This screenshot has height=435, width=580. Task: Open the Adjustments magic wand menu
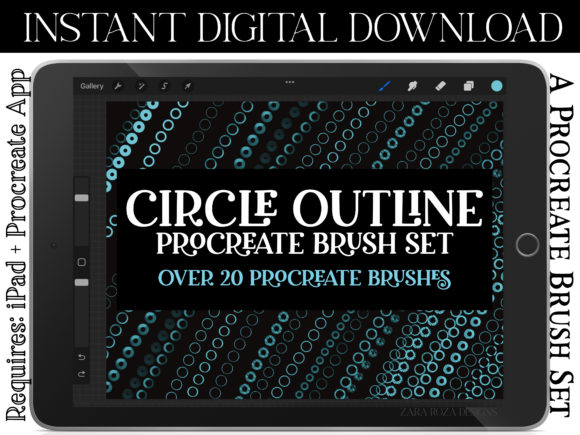coord(141,86)
